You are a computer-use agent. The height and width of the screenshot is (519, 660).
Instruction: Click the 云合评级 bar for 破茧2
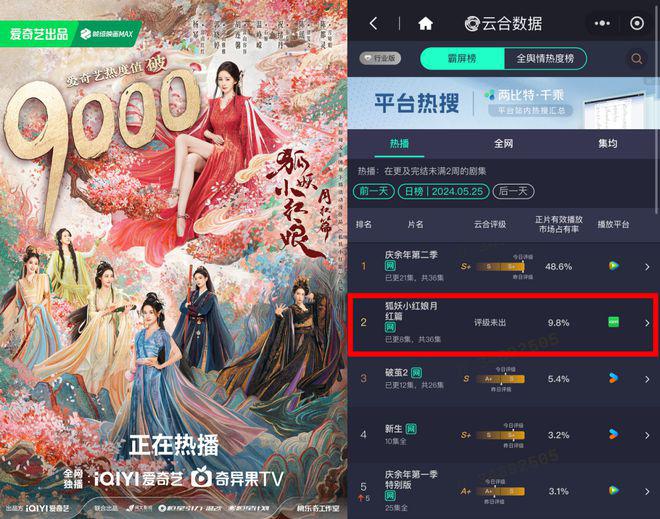[500, 379]
